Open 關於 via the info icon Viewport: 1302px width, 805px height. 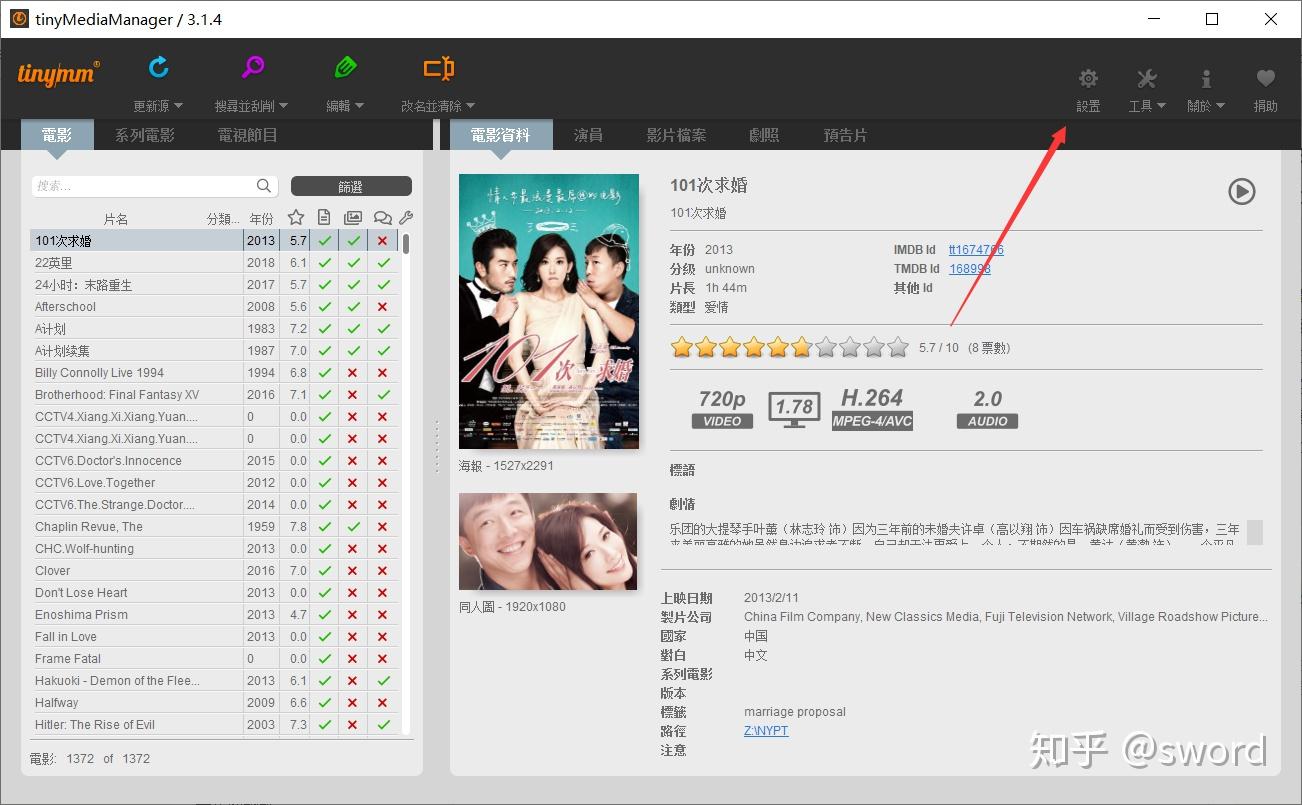tap(1205, 78)
